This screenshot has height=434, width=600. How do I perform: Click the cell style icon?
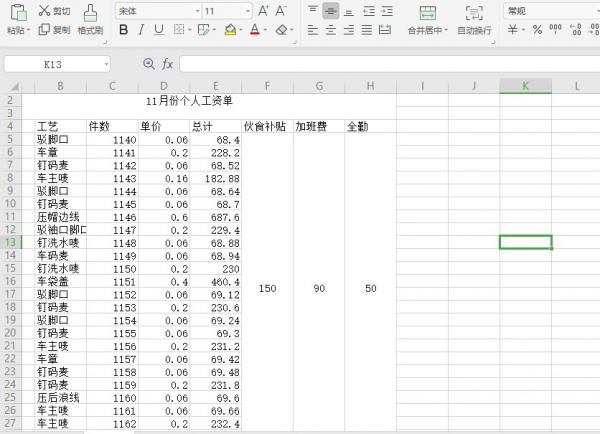pos(204,29)
